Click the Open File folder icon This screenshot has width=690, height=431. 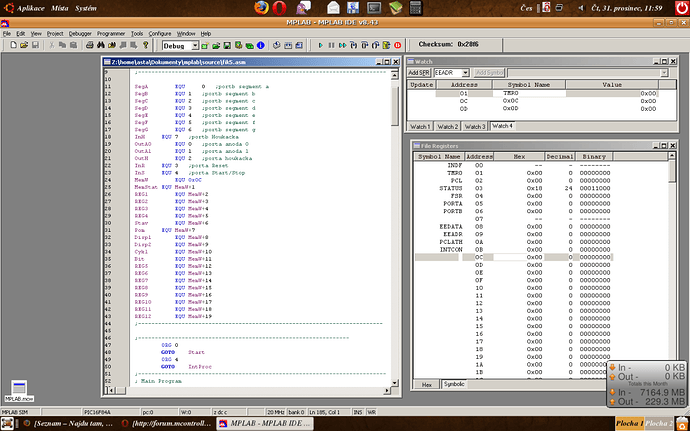click(24, 45)
